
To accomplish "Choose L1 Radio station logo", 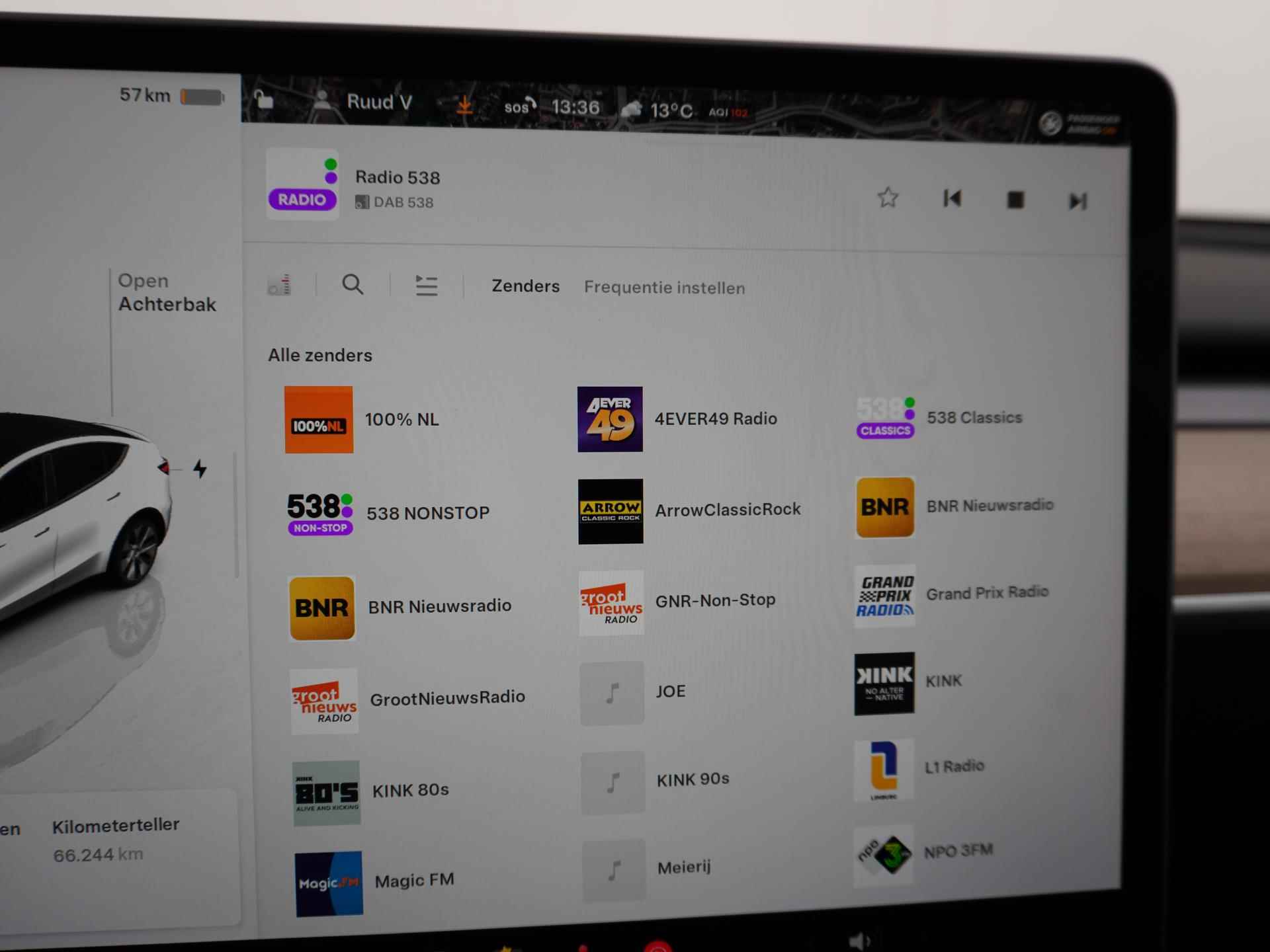I will [884, 770].
